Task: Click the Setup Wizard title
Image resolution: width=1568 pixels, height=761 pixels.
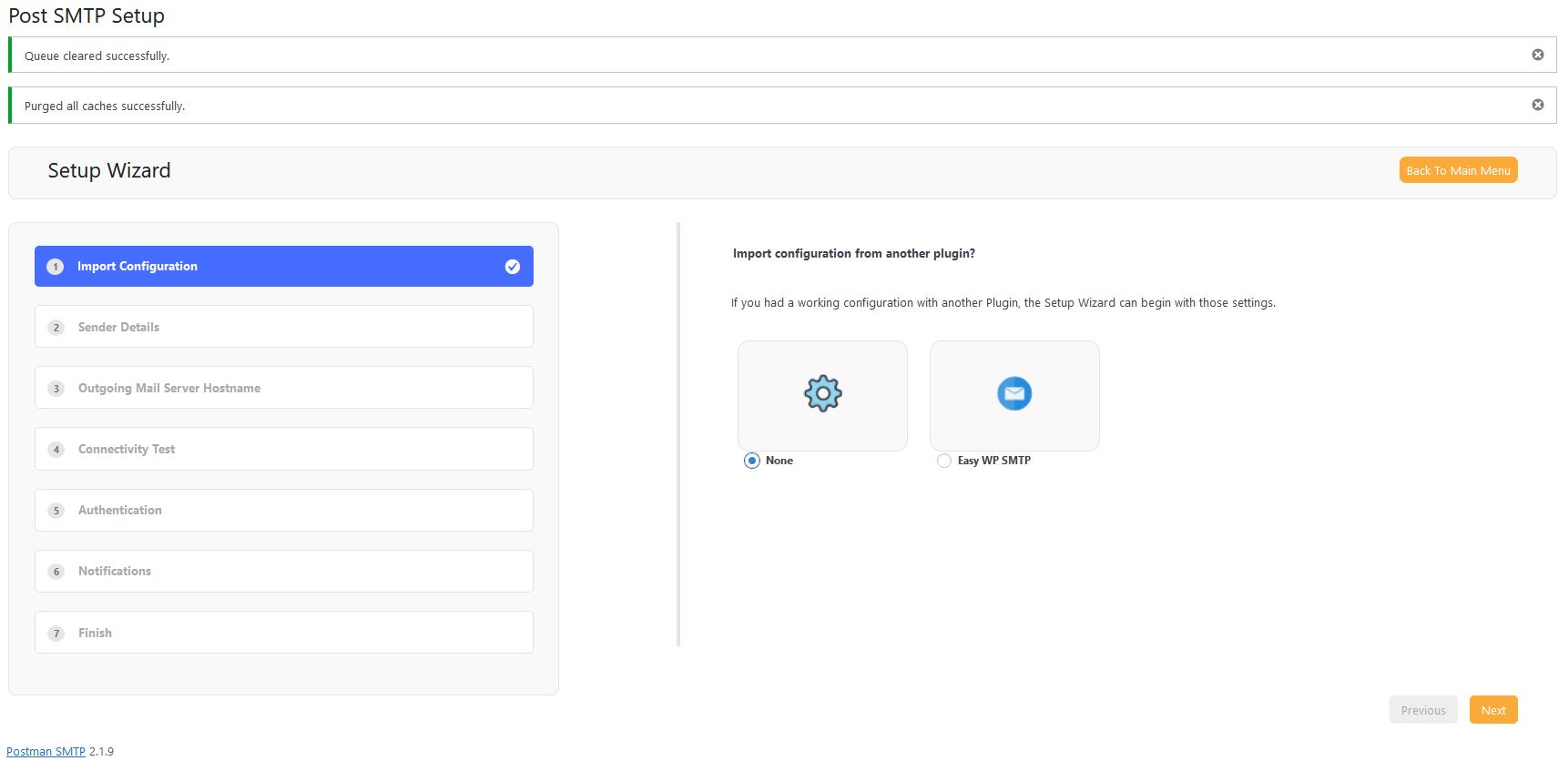Action: pos(109,170)
